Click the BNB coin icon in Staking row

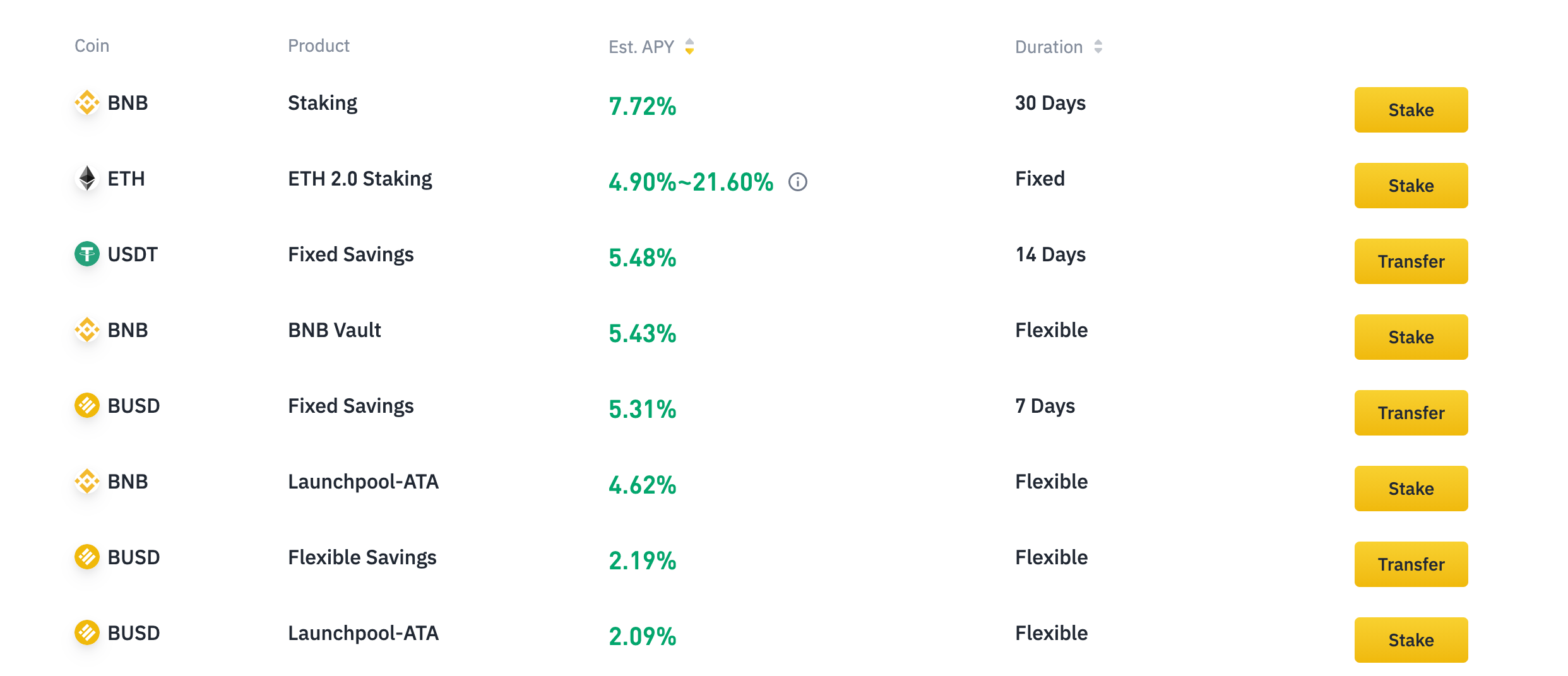(x=87, y=102)
